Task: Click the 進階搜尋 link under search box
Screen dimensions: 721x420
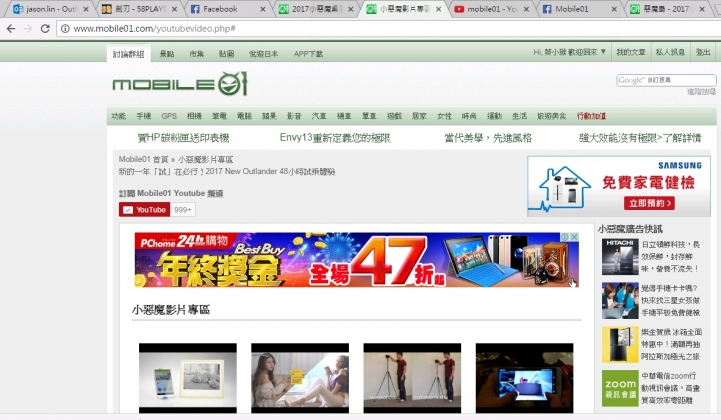Action: tap(701, 92)
